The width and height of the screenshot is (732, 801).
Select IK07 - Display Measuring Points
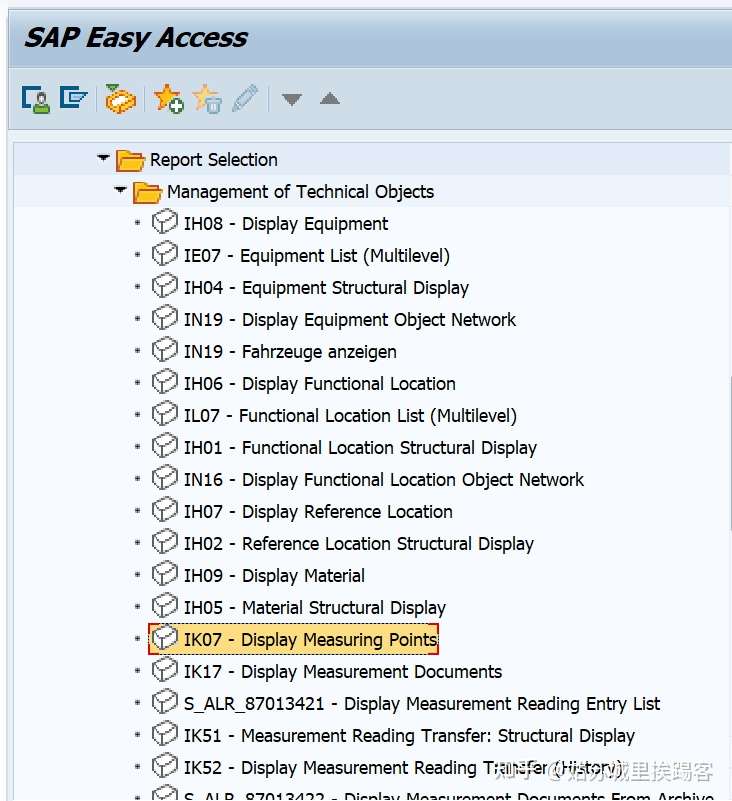click(311, 640)
